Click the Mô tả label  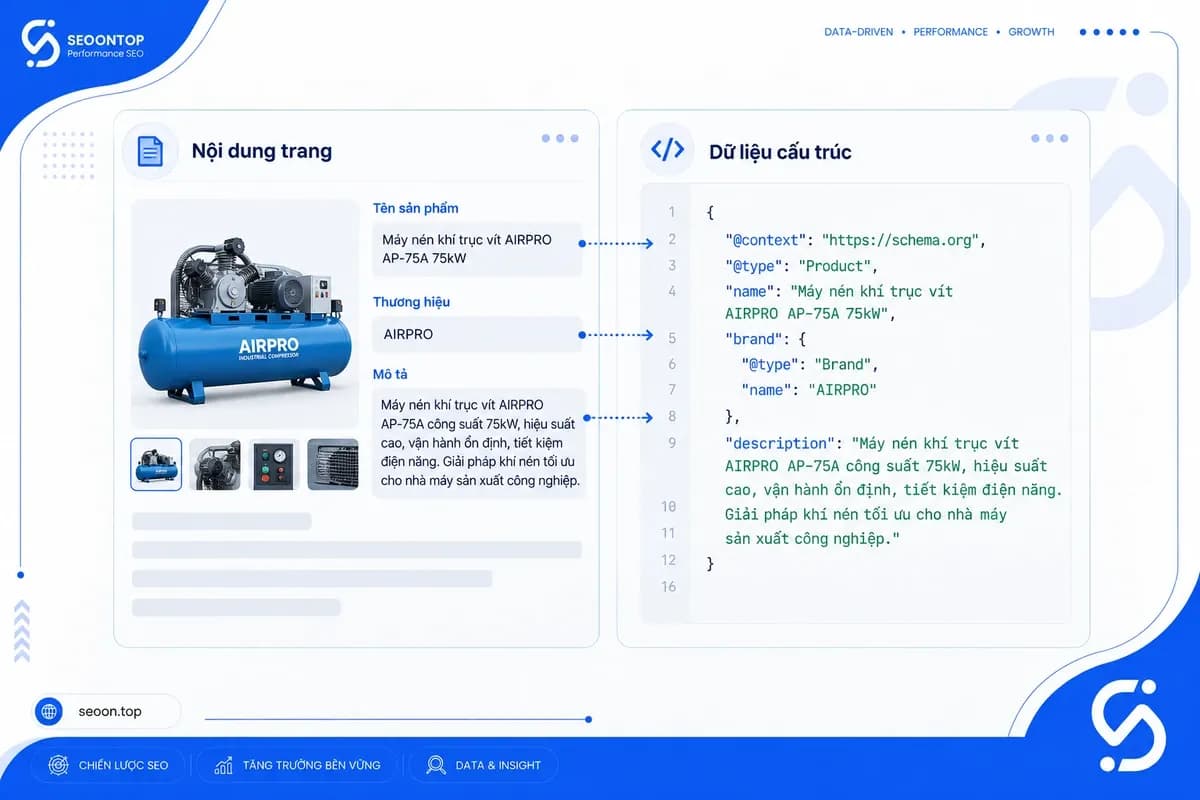tap(390, 374)
